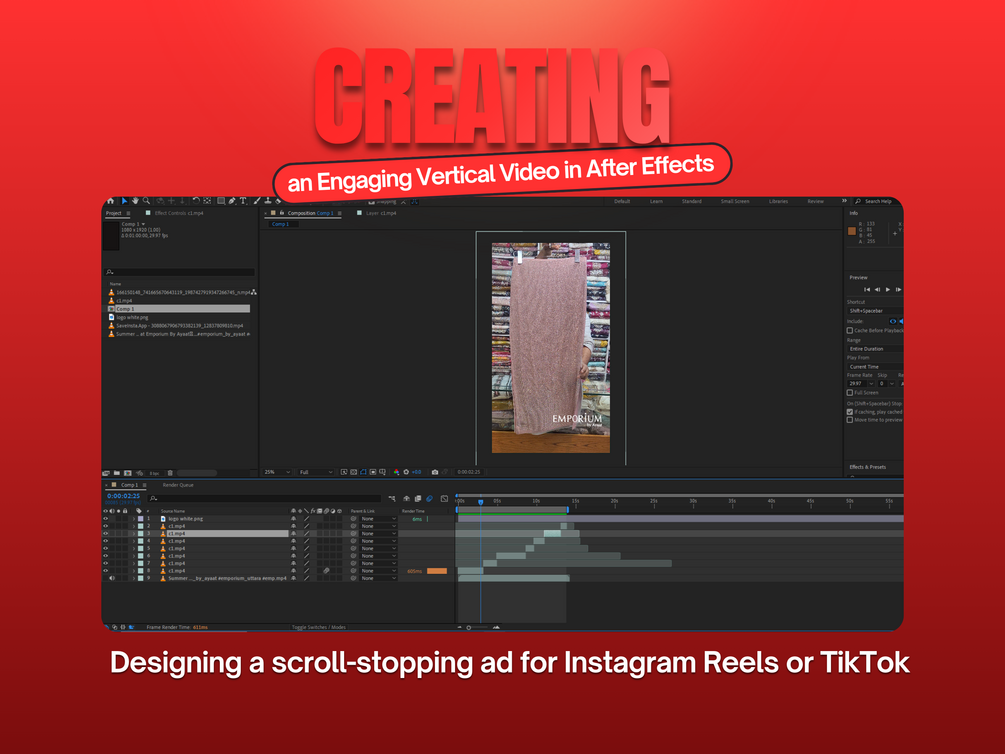This screenshot has height=754, width=1005.
Task: Expand layer 1 logo white.png properties
Action: point(134,519)
